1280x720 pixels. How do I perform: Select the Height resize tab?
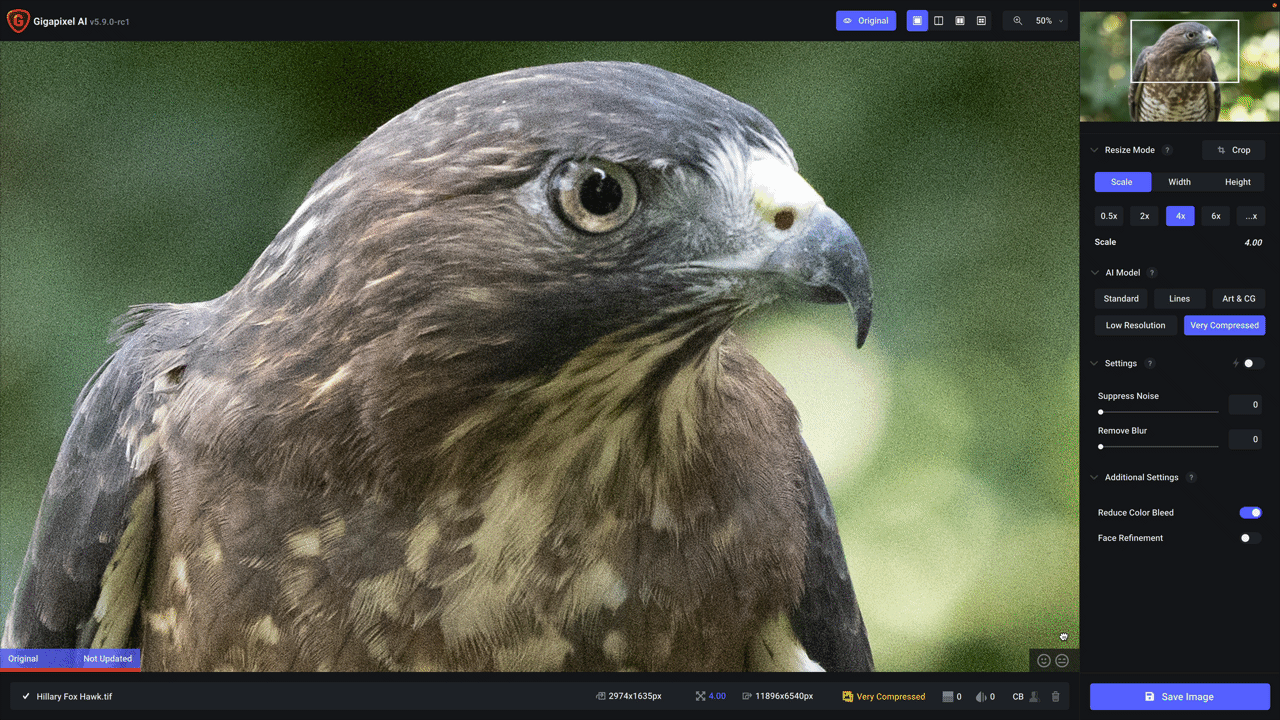click(1238, 182)
